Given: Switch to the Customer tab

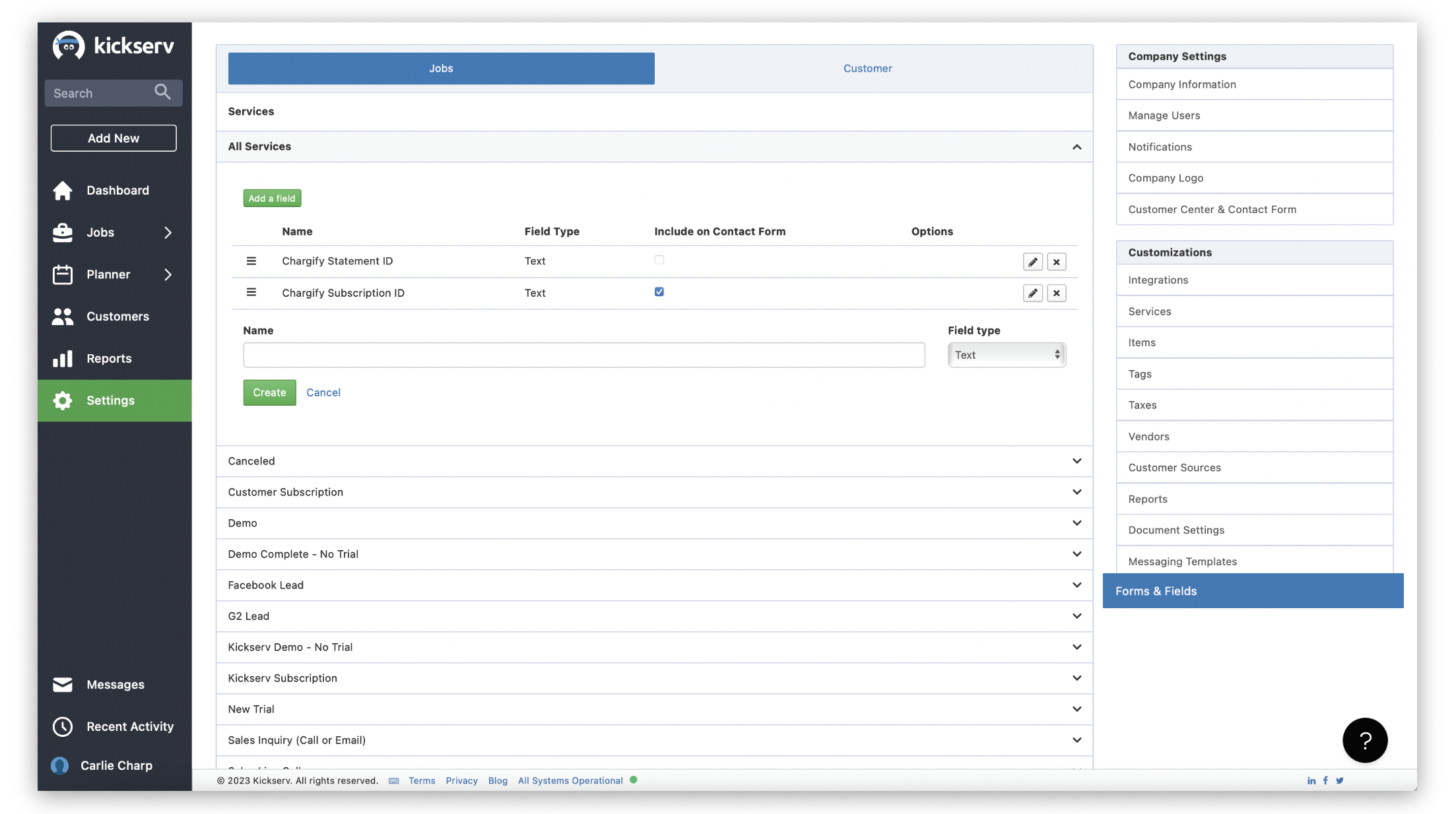Looking at the screenshot, I should pos(867,69).
